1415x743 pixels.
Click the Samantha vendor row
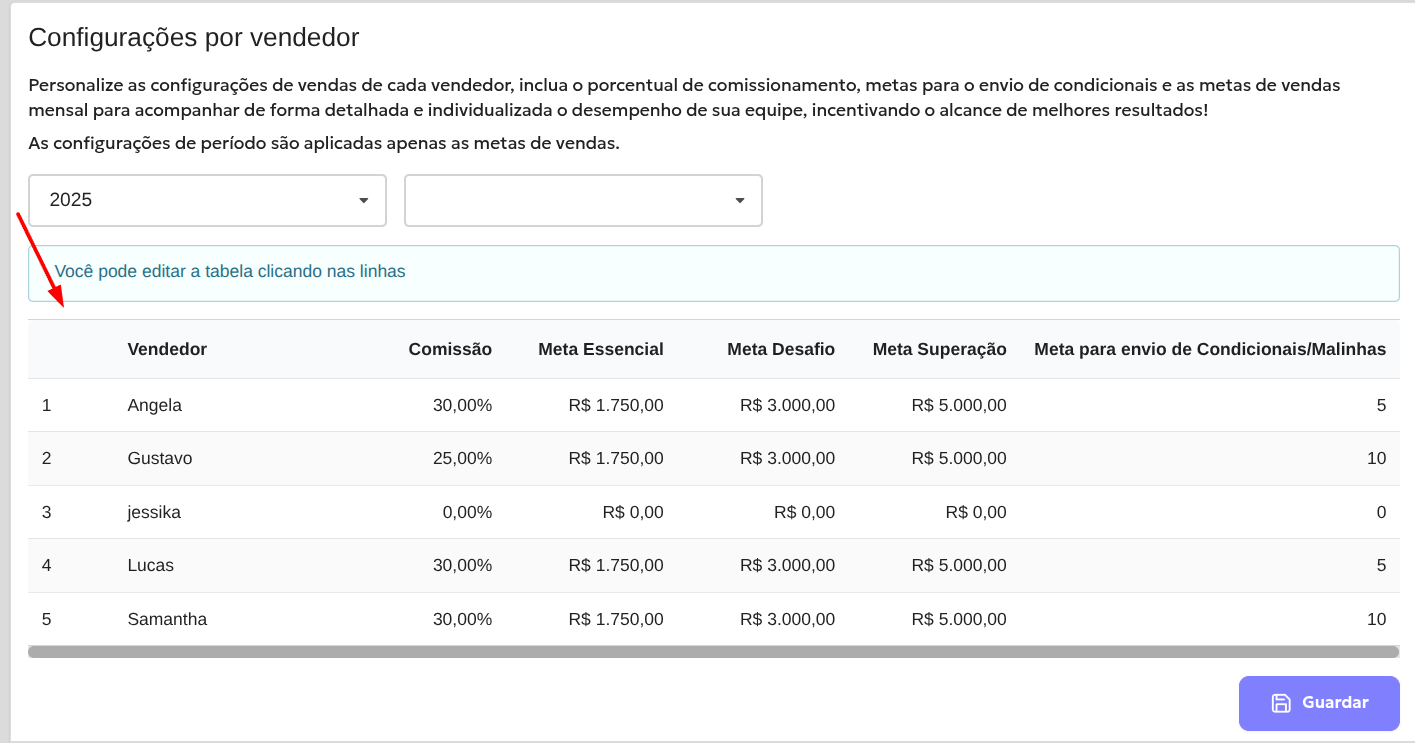click(x=167, y=619)
